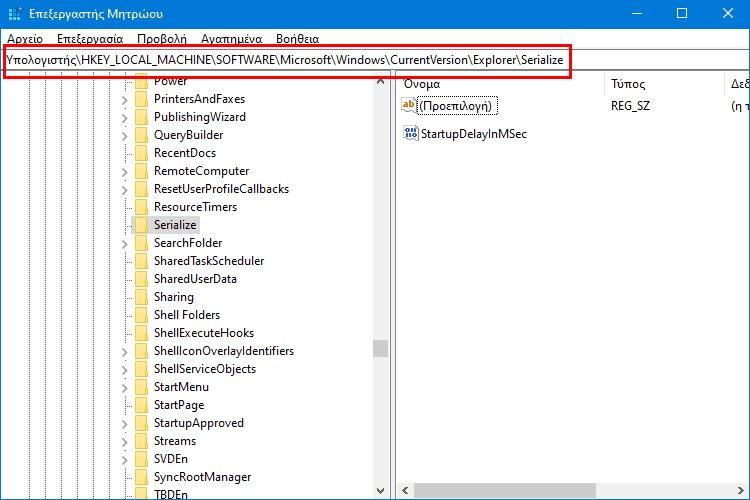Select the RemoteComputer folder icon
750x500 pixels.
(141, 171)
